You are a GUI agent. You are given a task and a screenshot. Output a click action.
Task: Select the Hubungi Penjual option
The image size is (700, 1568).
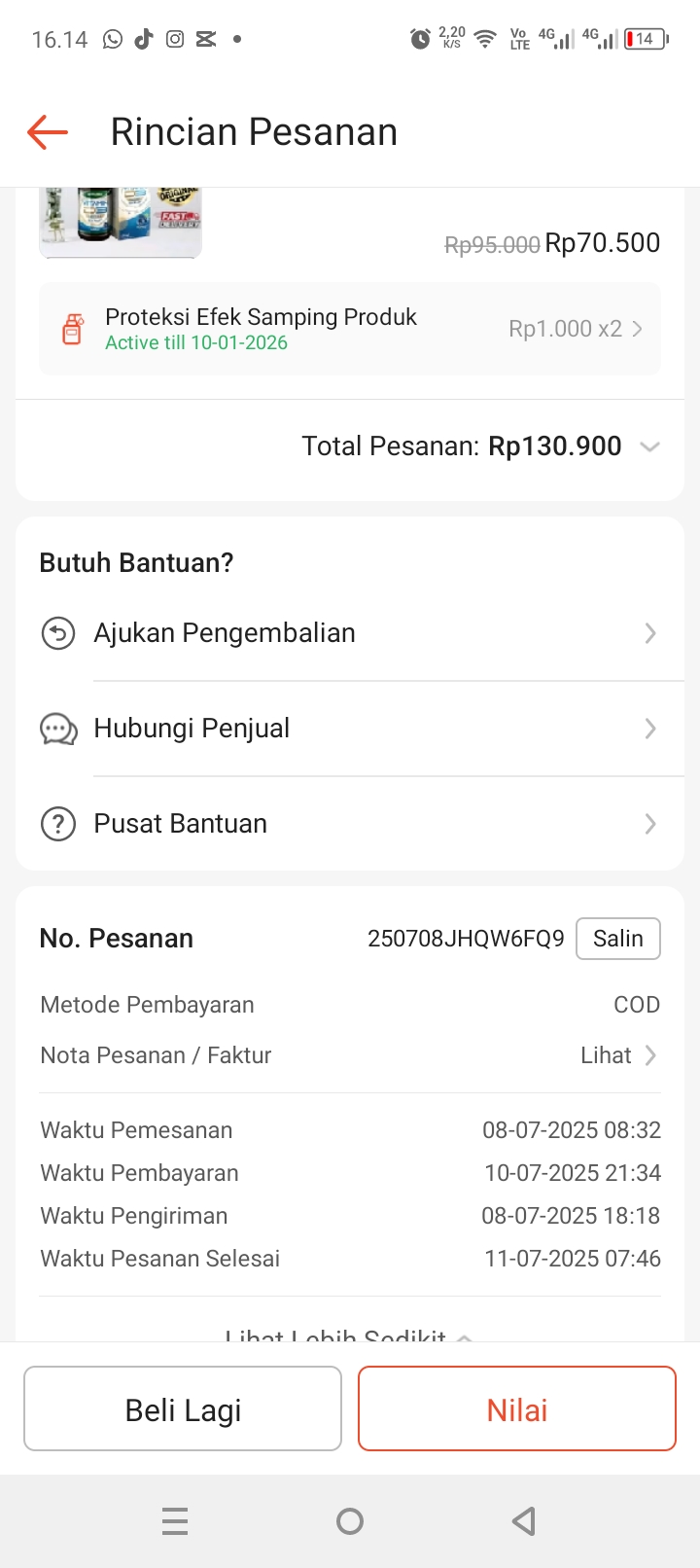click(x=192, y=729)
